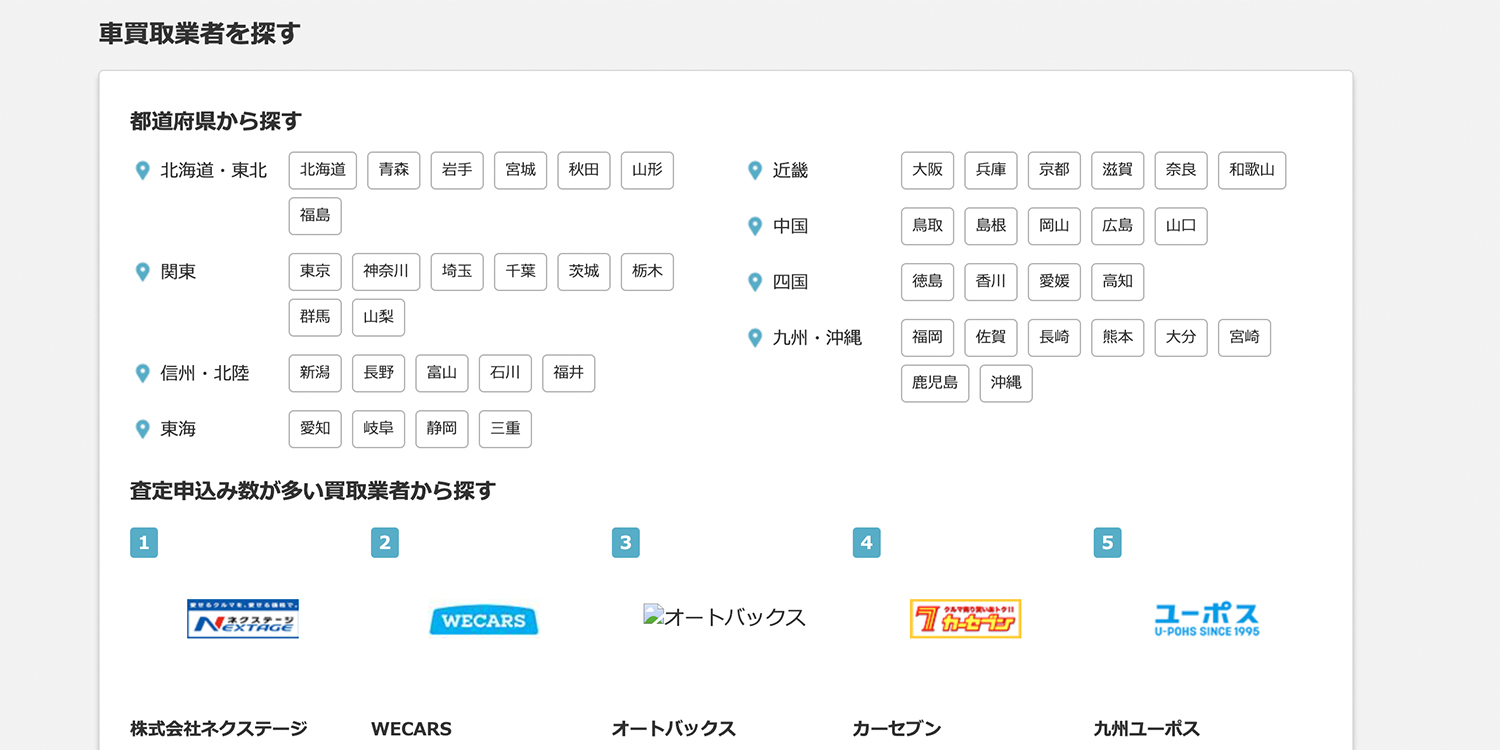Click the ユーポス U-POHS logo
1500x750 pixels.
pyautogui.click(x=1207, y=619)
